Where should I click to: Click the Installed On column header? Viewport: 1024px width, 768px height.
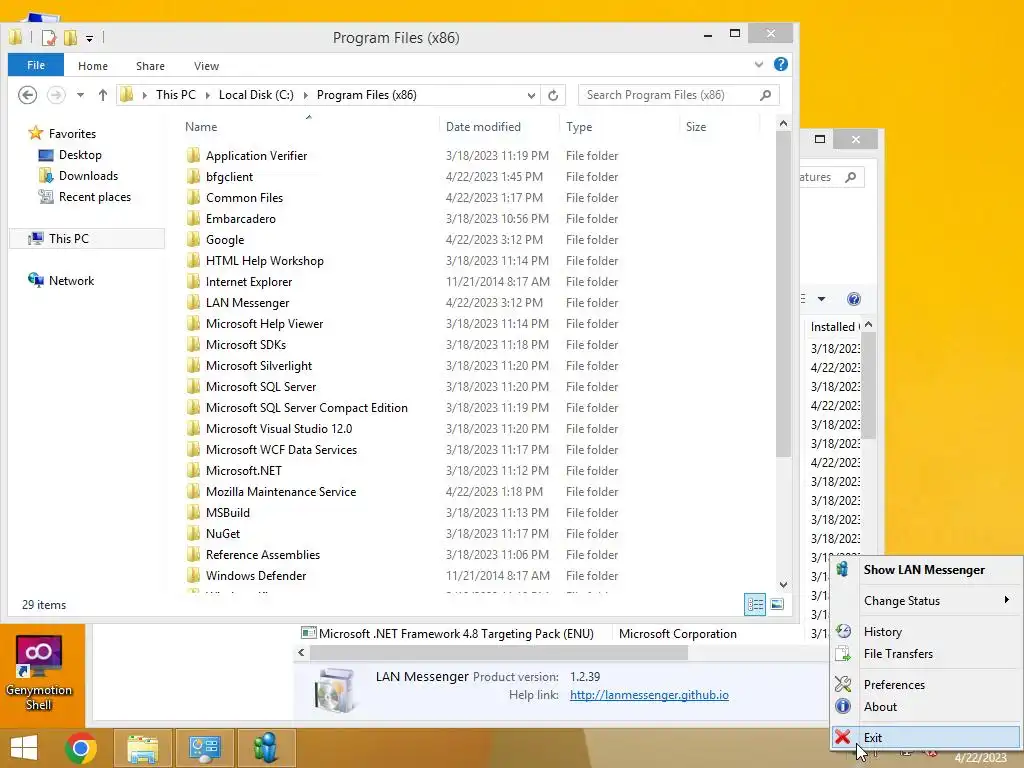click(x=834, y=327)
